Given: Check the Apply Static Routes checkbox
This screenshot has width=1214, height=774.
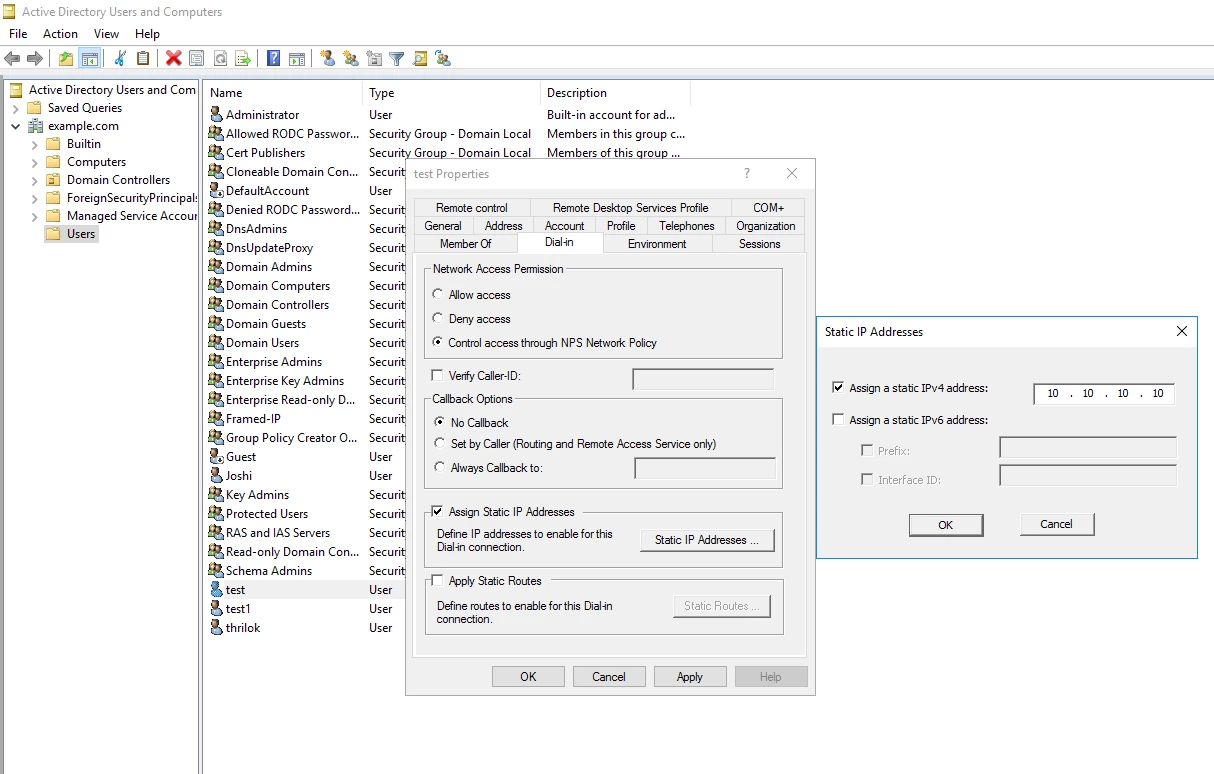Looking at the screenshot, I should [x=437, y=581].
